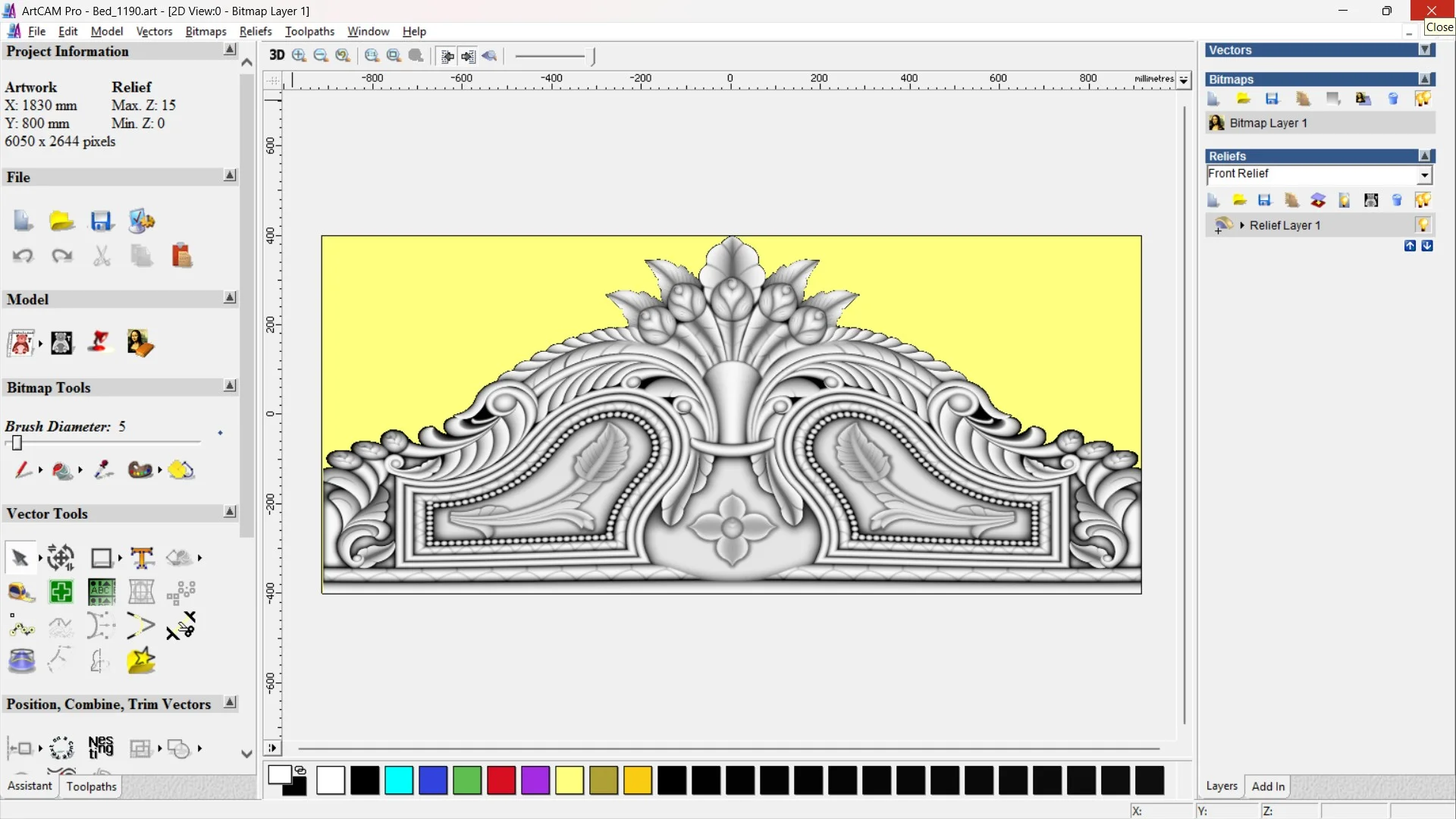Click the Node Editing vector tool
This screenshot has width=1456, height=819.
tap(22, 626)
